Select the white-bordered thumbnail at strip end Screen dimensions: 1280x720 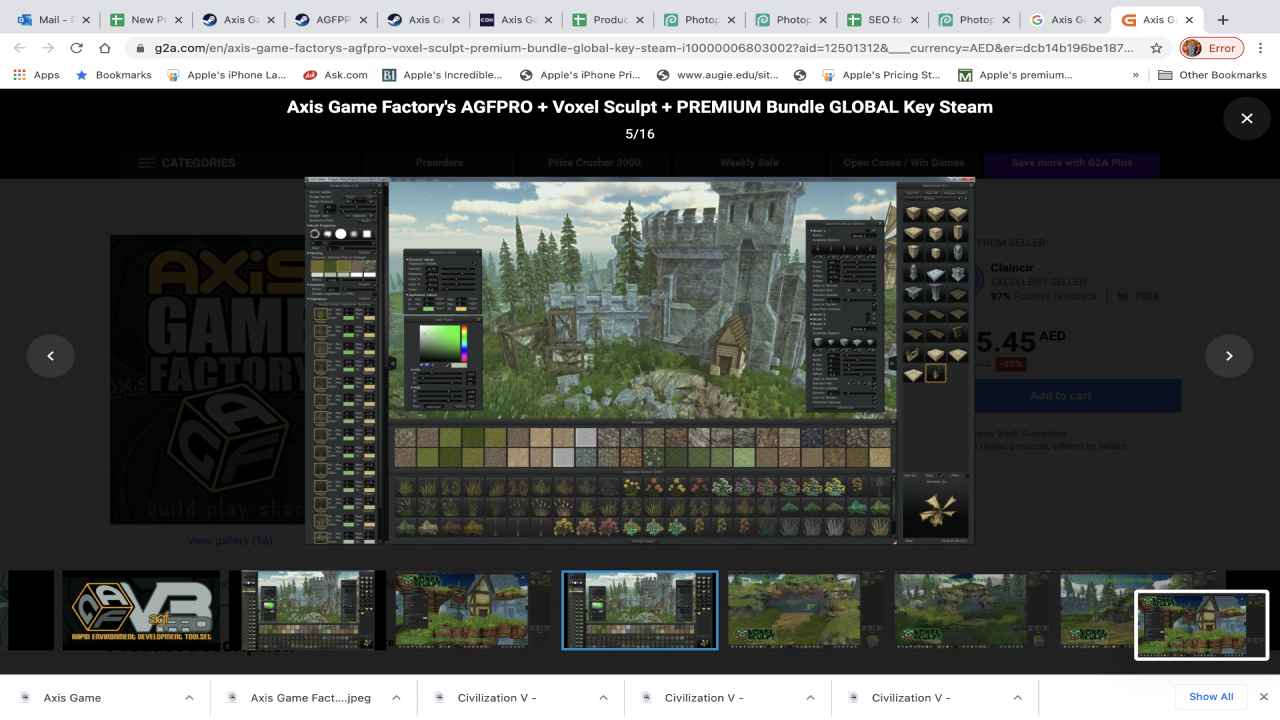(1201, 625)
